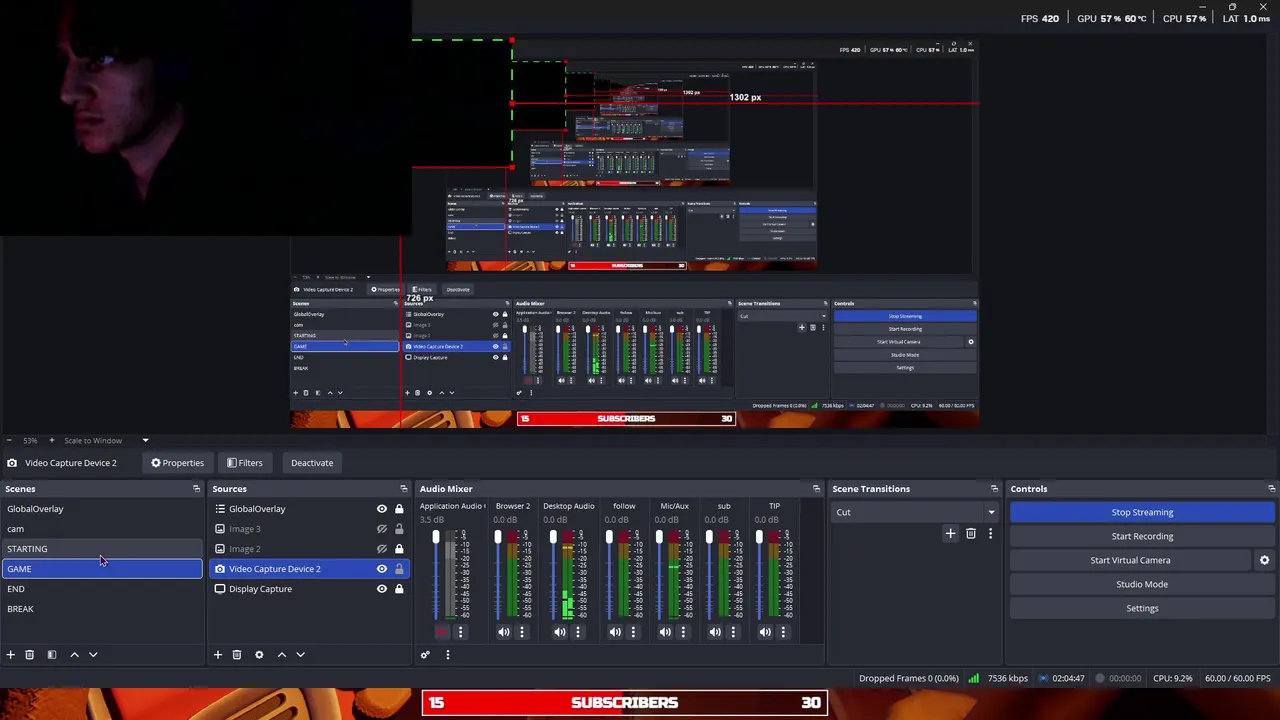1280x720 pixels.
Task: Zoom out preview with minus icon
Action: tap(9, 440)
